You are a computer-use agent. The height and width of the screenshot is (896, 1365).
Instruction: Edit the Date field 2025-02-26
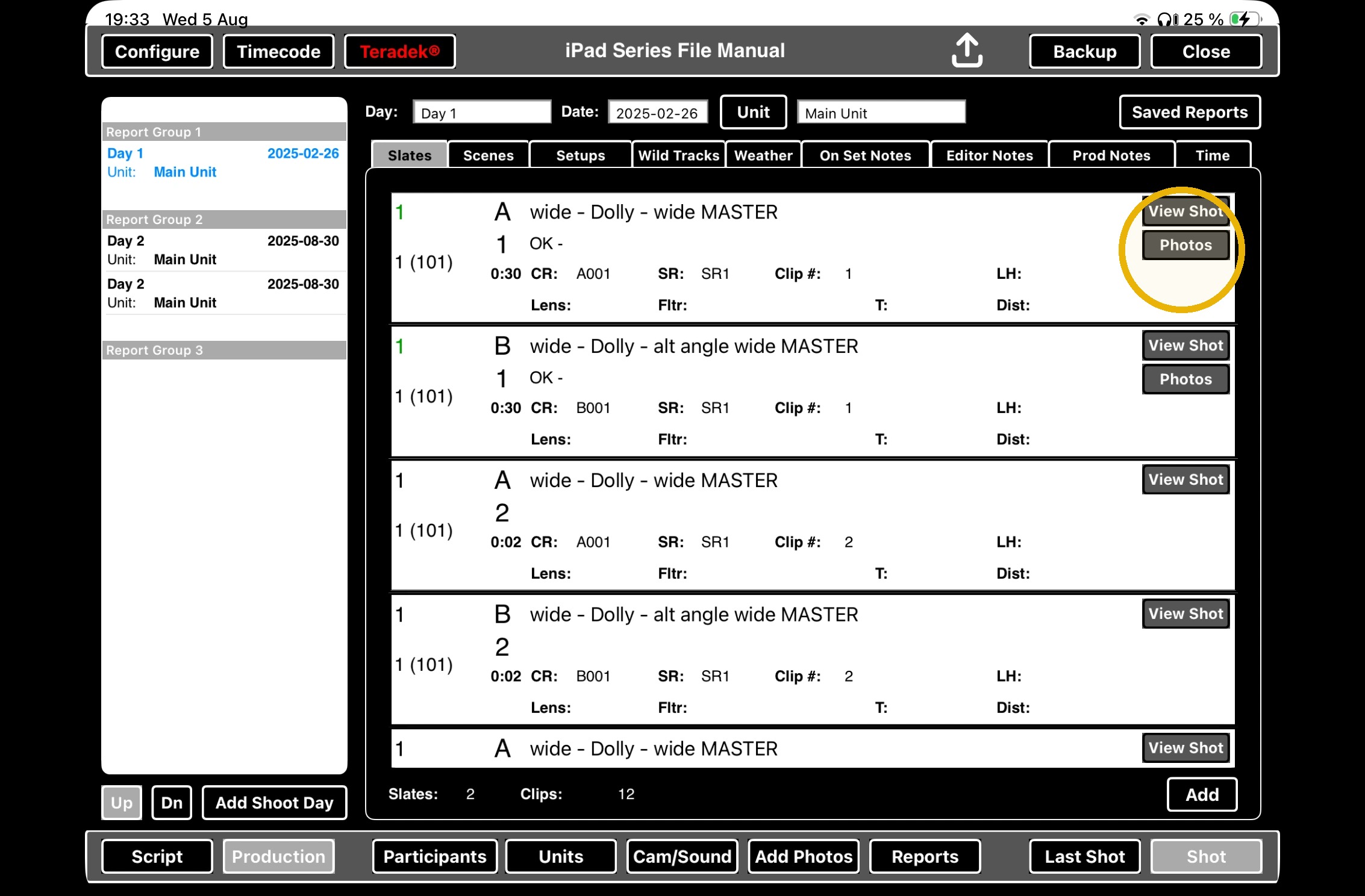click(x=658, y=113)
